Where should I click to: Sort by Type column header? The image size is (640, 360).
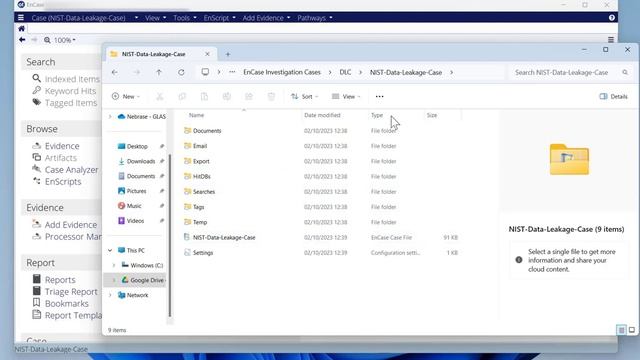click(377, 116)
